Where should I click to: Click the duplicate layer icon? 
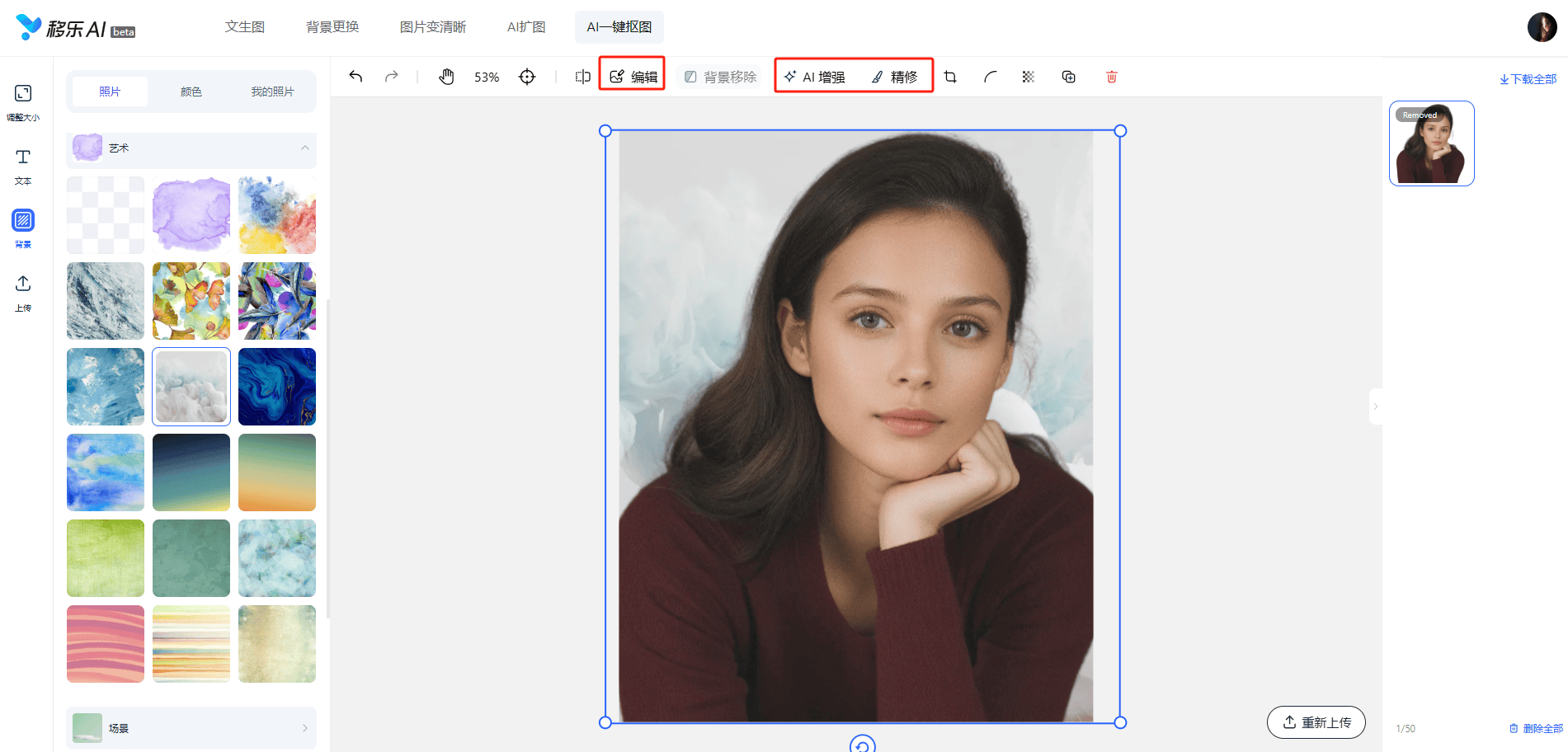1069,77
